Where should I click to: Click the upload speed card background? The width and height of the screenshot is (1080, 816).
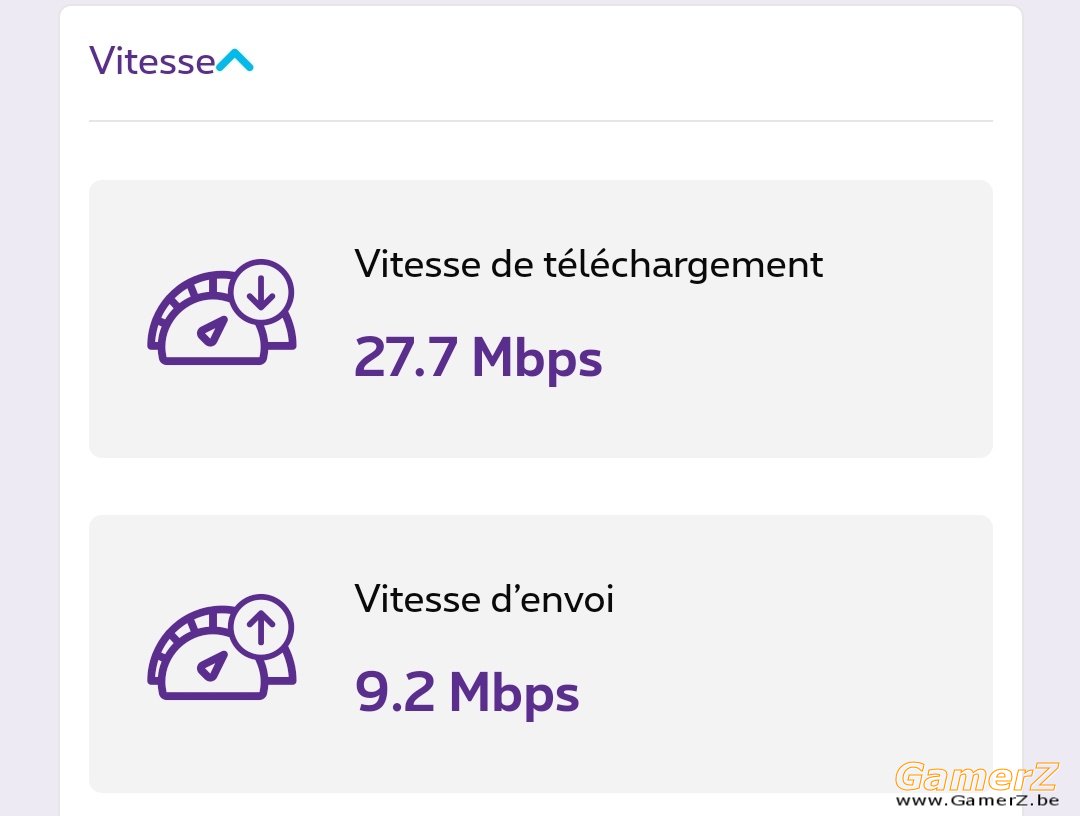541,653
